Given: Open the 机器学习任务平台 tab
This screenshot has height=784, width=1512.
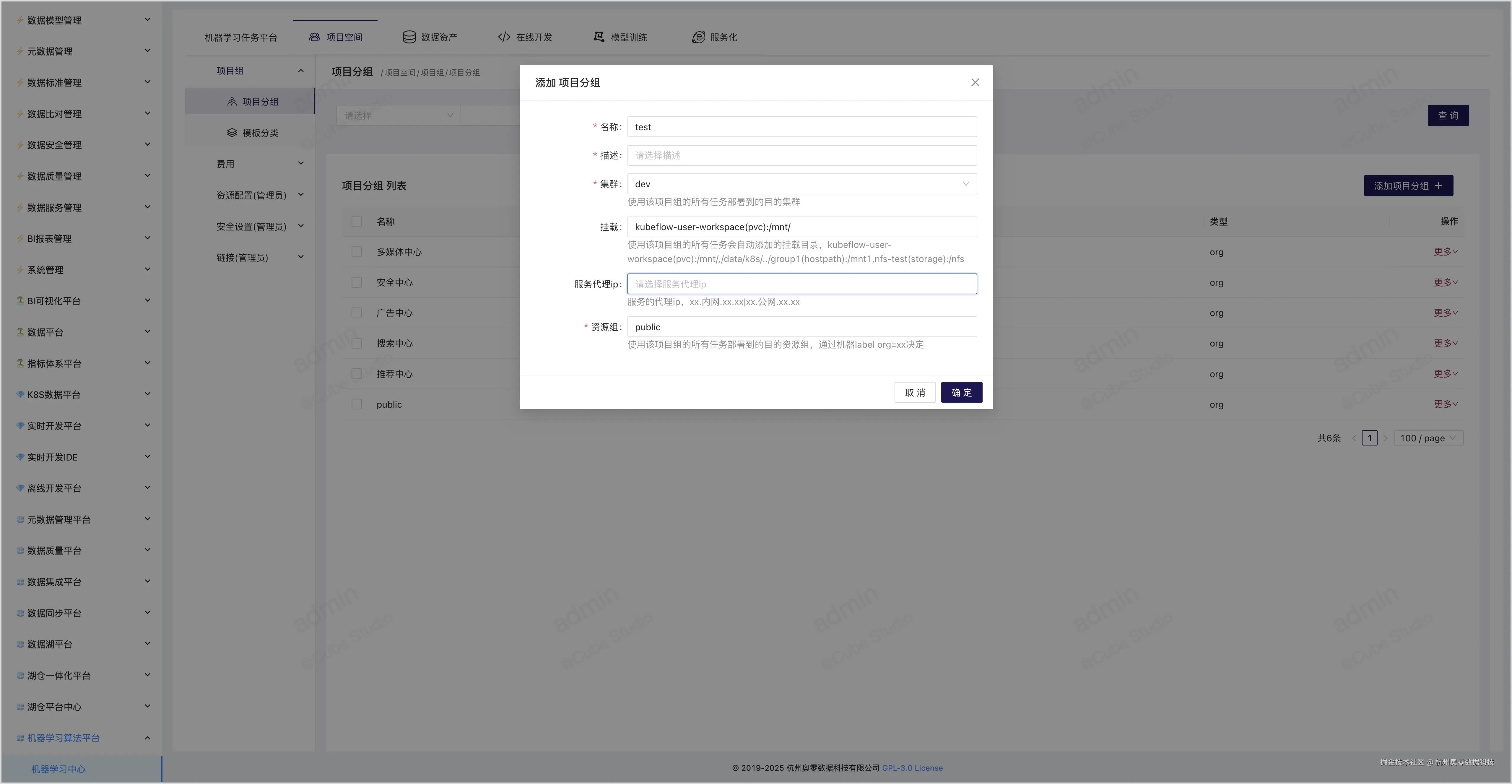Looking at the screenshot, I should (x=241, y=38).
